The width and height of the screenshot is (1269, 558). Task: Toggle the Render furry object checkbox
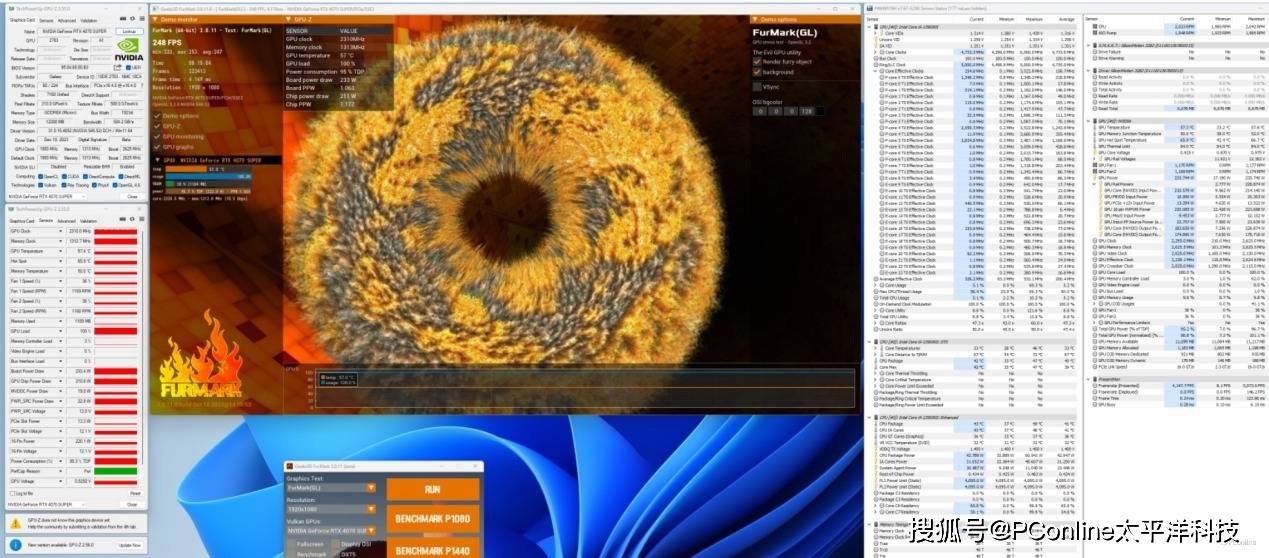coord(757,61)
